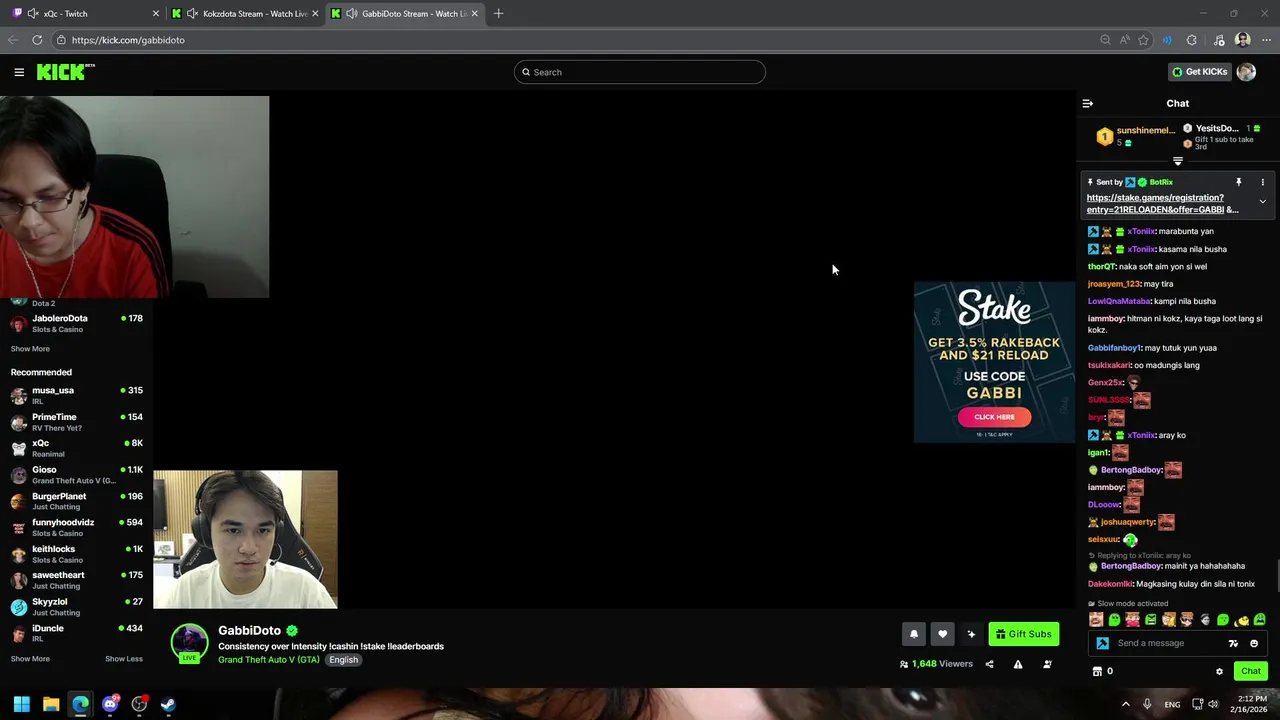Expand the gift leaderboard down arrow

1178,161
